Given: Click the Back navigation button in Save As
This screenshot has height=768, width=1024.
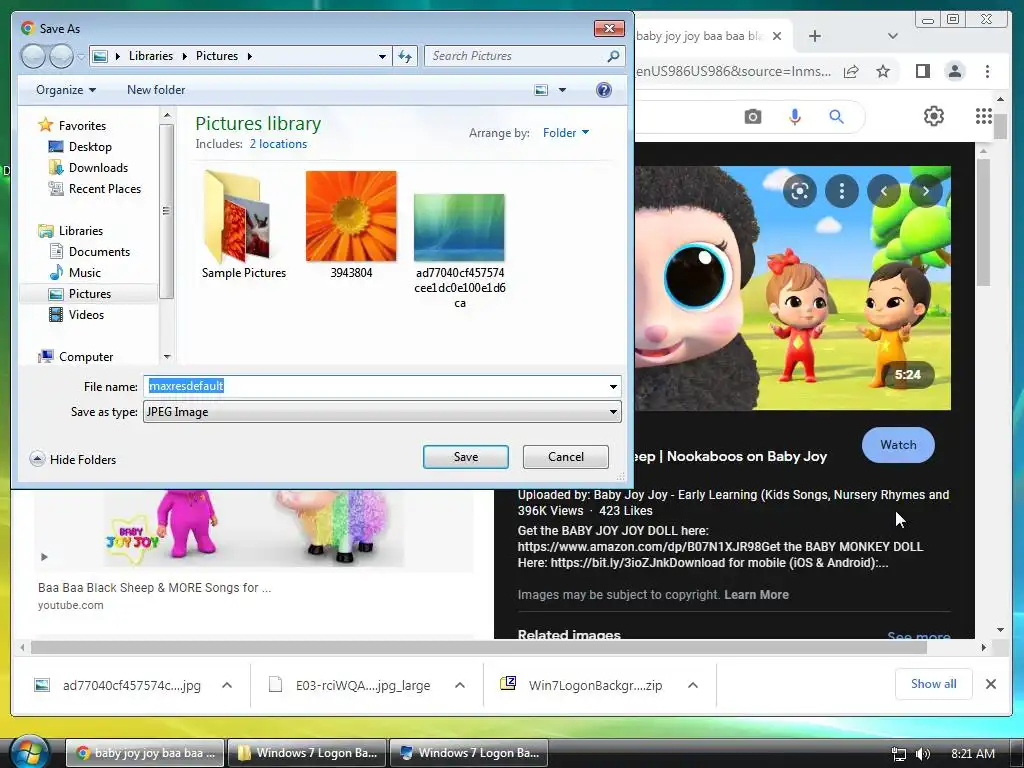Looking at the screenshot, I should 33,56.
